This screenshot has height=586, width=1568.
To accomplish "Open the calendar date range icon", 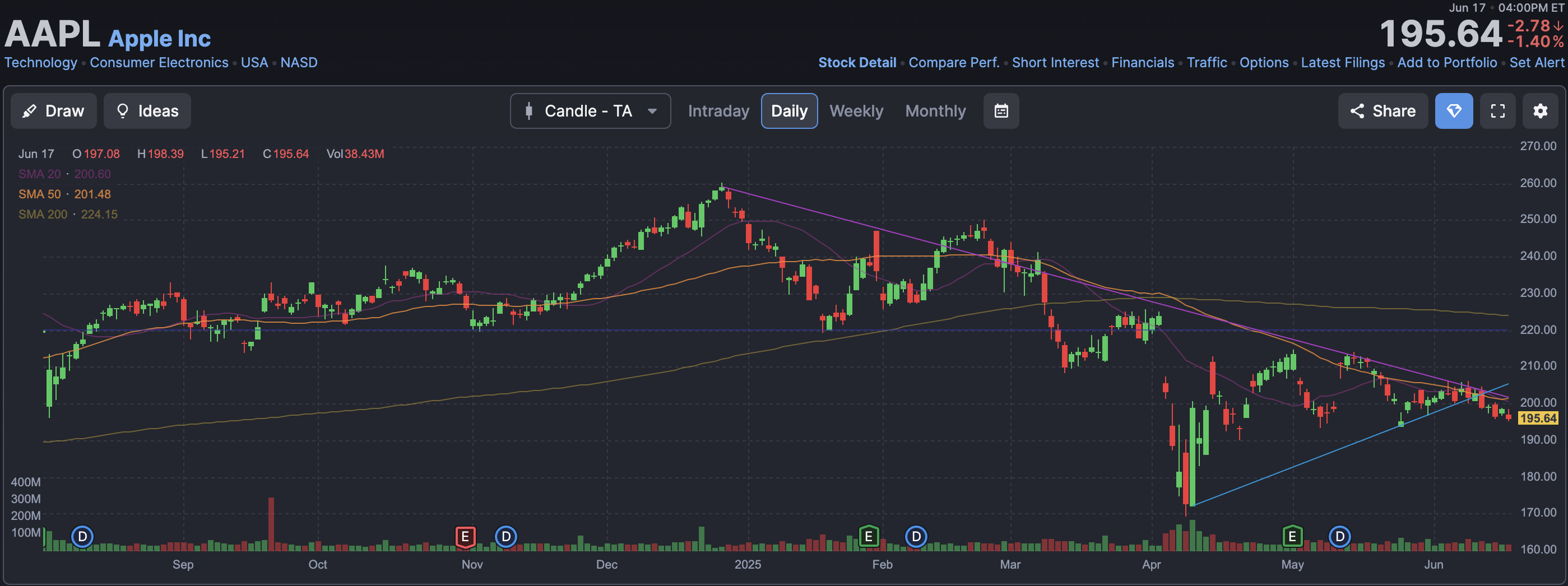I will [1001, 111].
